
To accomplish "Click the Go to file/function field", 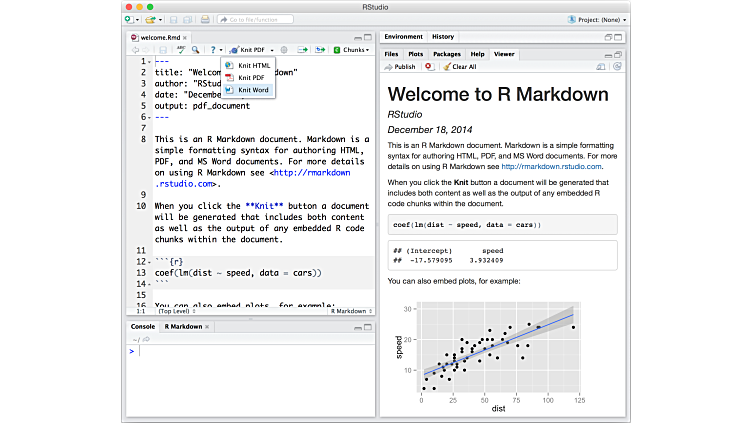I will (x=257, y=19).
